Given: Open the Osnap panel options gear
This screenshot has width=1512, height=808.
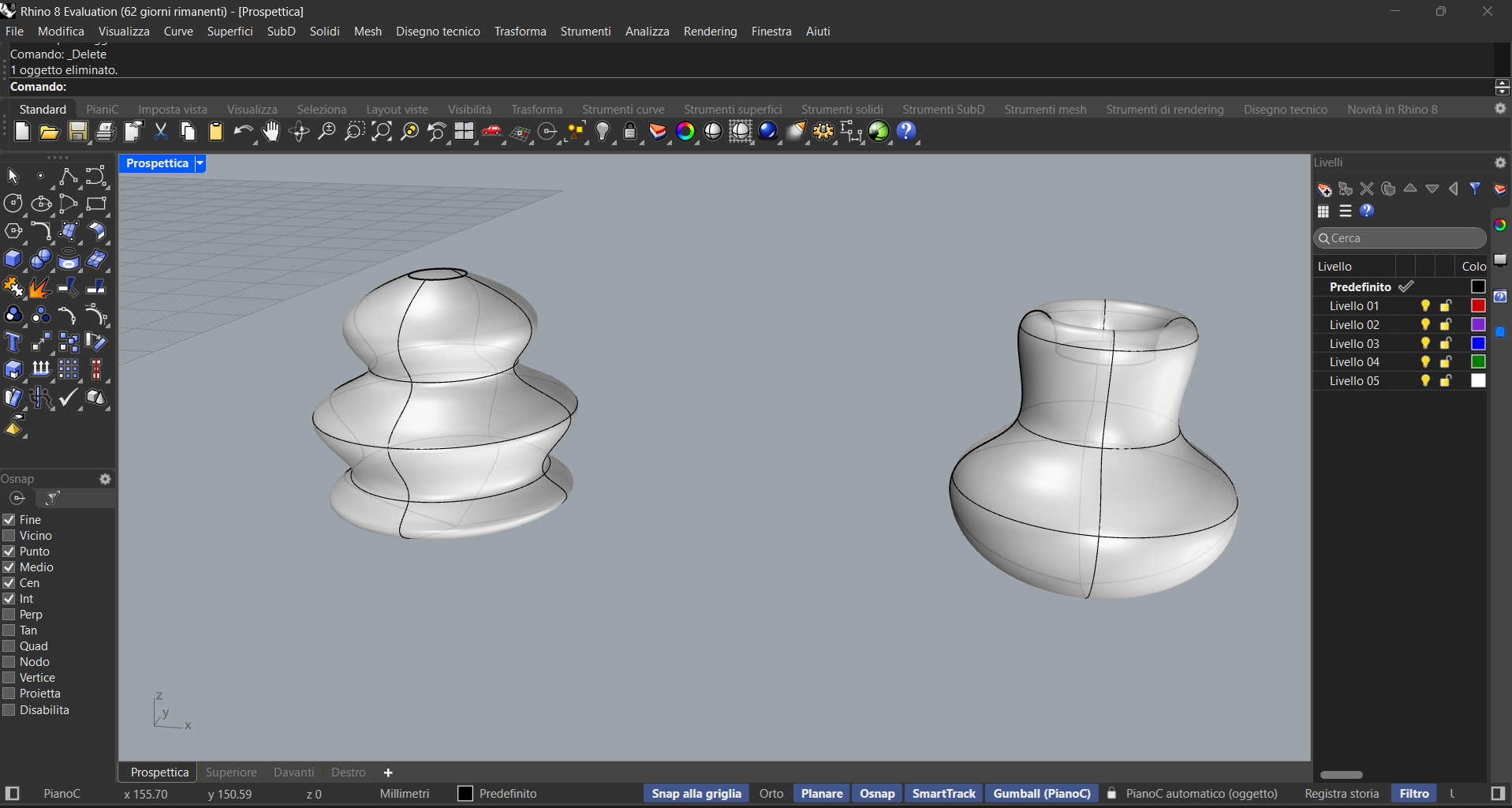Looking at the screenshot, I should 105,479.
